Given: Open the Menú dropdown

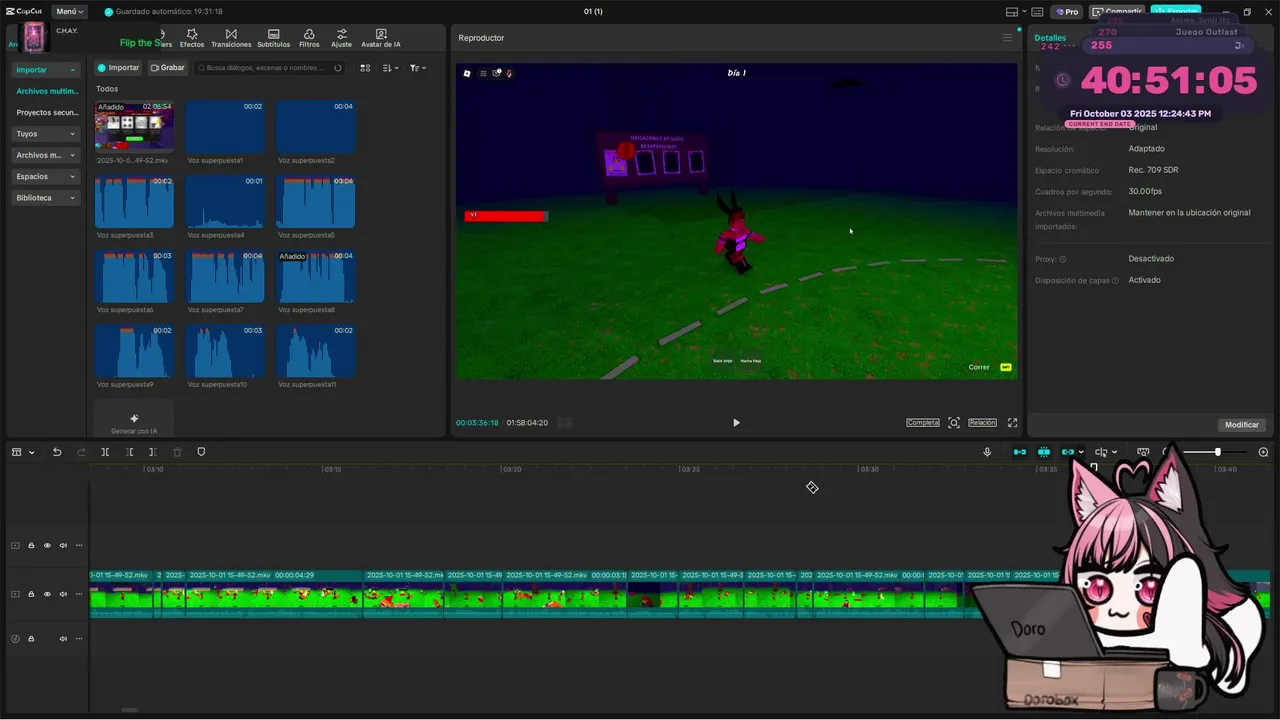Looking at the screenshot, I should pos(69,11).
